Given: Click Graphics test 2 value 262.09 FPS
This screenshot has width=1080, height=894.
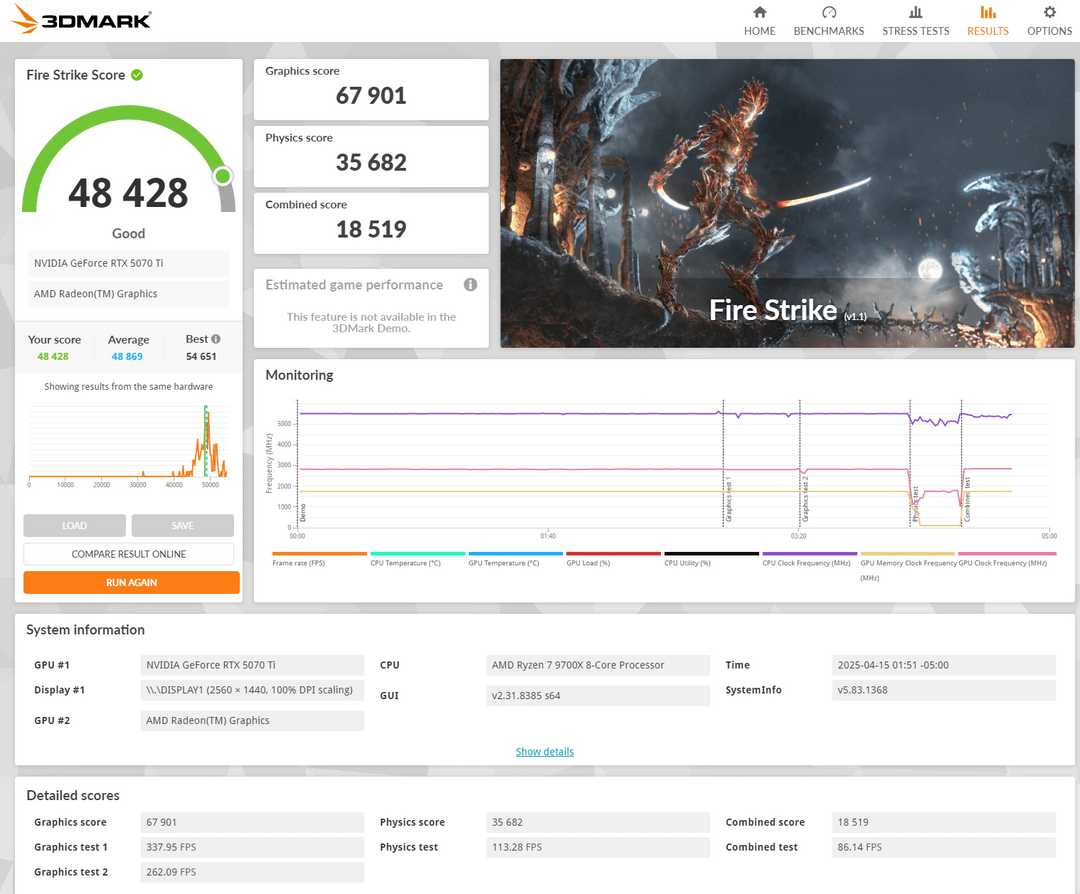Looking at the screenshot, I should coord(252,872).
